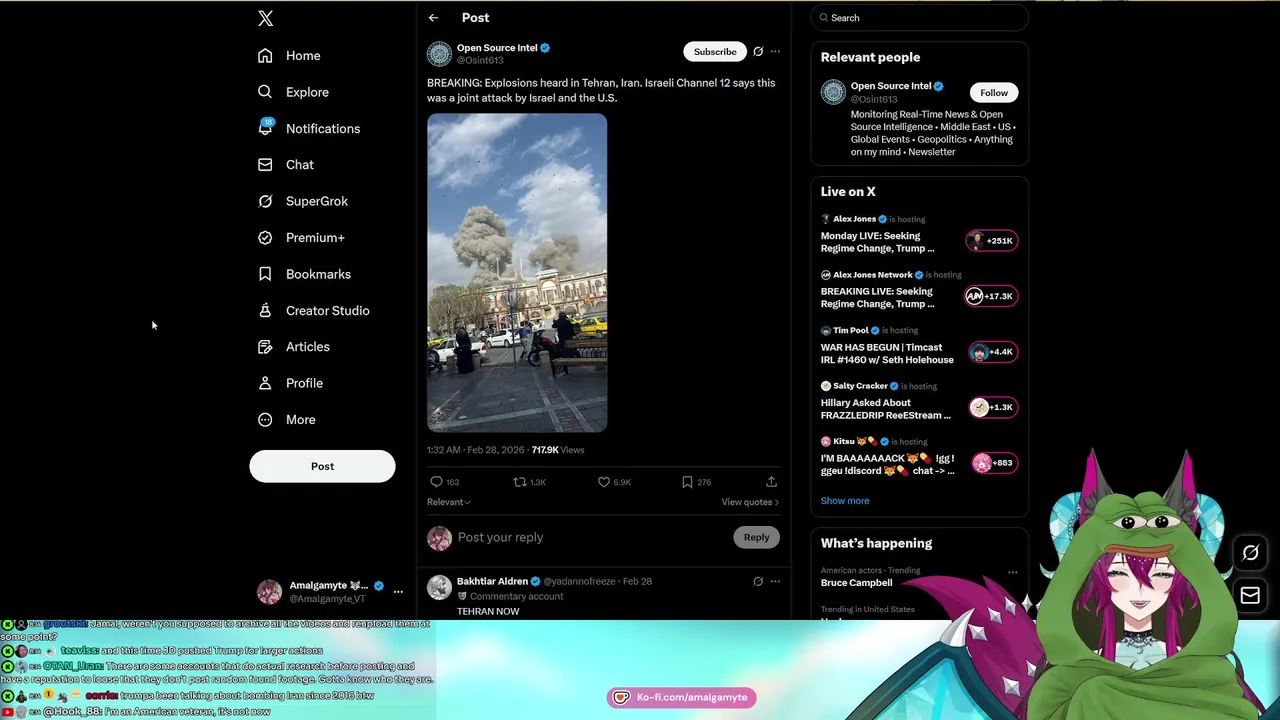Click the Articles icon in sidebar

[x=265, y=347]
